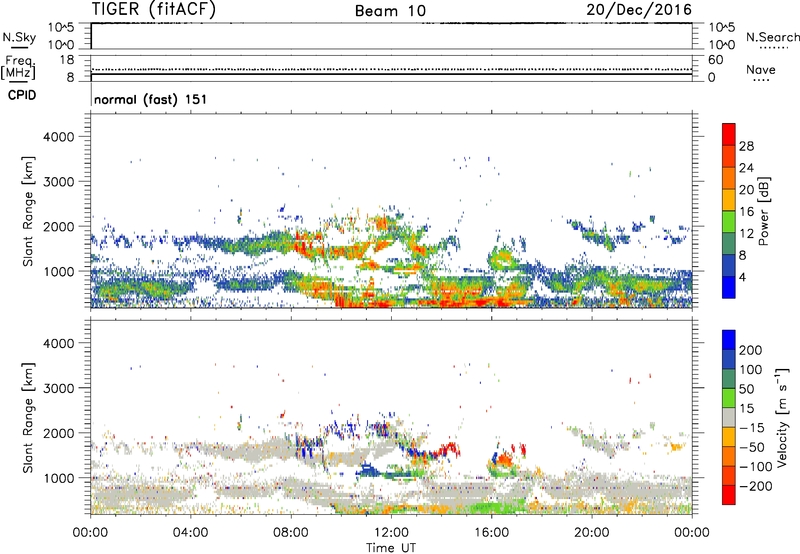Click the Velocity [m s-1] colorbar title
Viewport: 800px width, 554px height.
click(x=782, y=417)
